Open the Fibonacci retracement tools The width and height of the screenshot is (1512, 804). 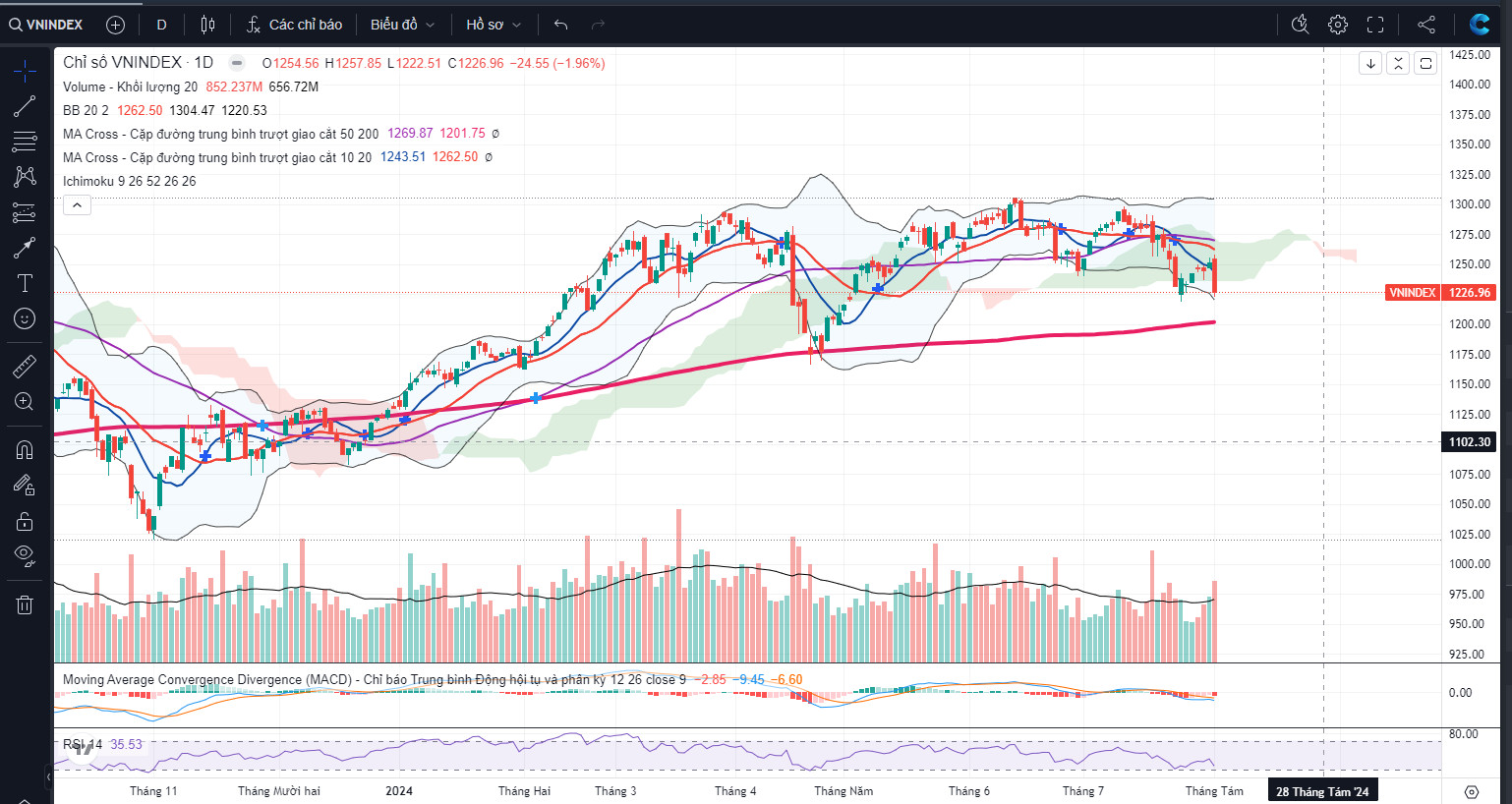point(25,142)
